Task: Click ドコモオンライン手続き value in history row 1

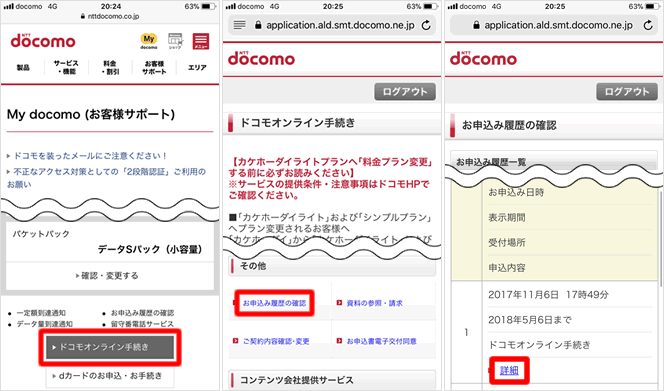Action: click(x=539, y=345)
